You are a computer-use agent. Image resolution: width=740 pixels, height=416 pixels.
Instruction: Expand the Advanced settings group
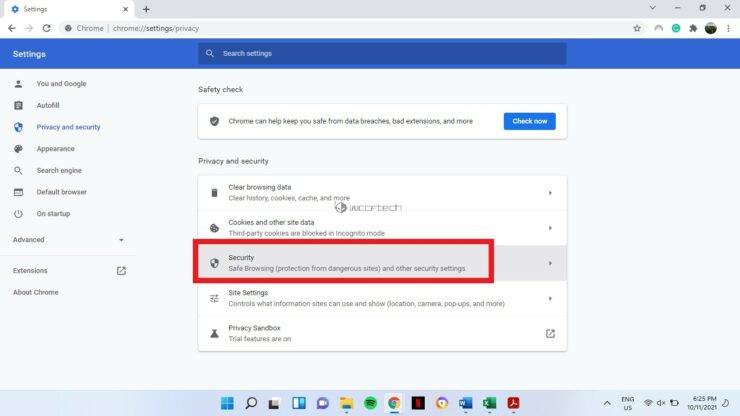tap(68, 240)
